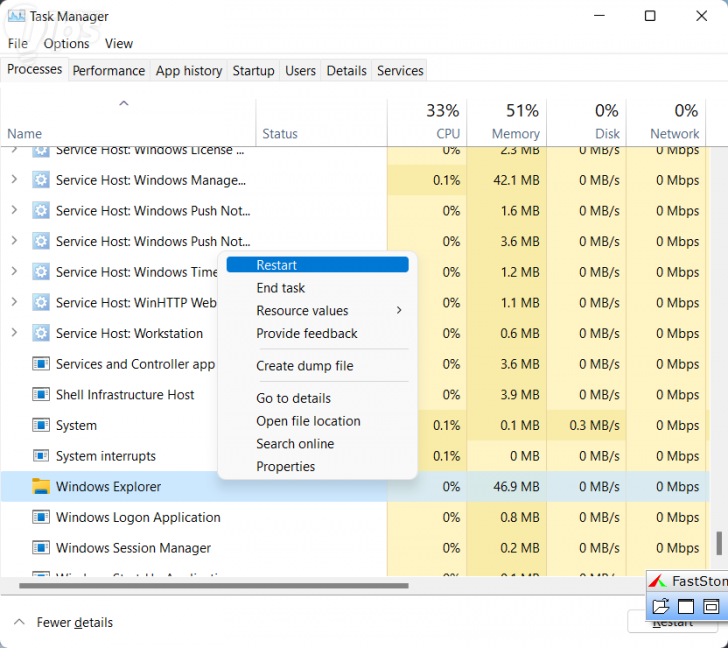Viewport: 728px width, 648px height.
Task: Select the Shell Infrastructure Host row
Action: (x=355, y=395)
